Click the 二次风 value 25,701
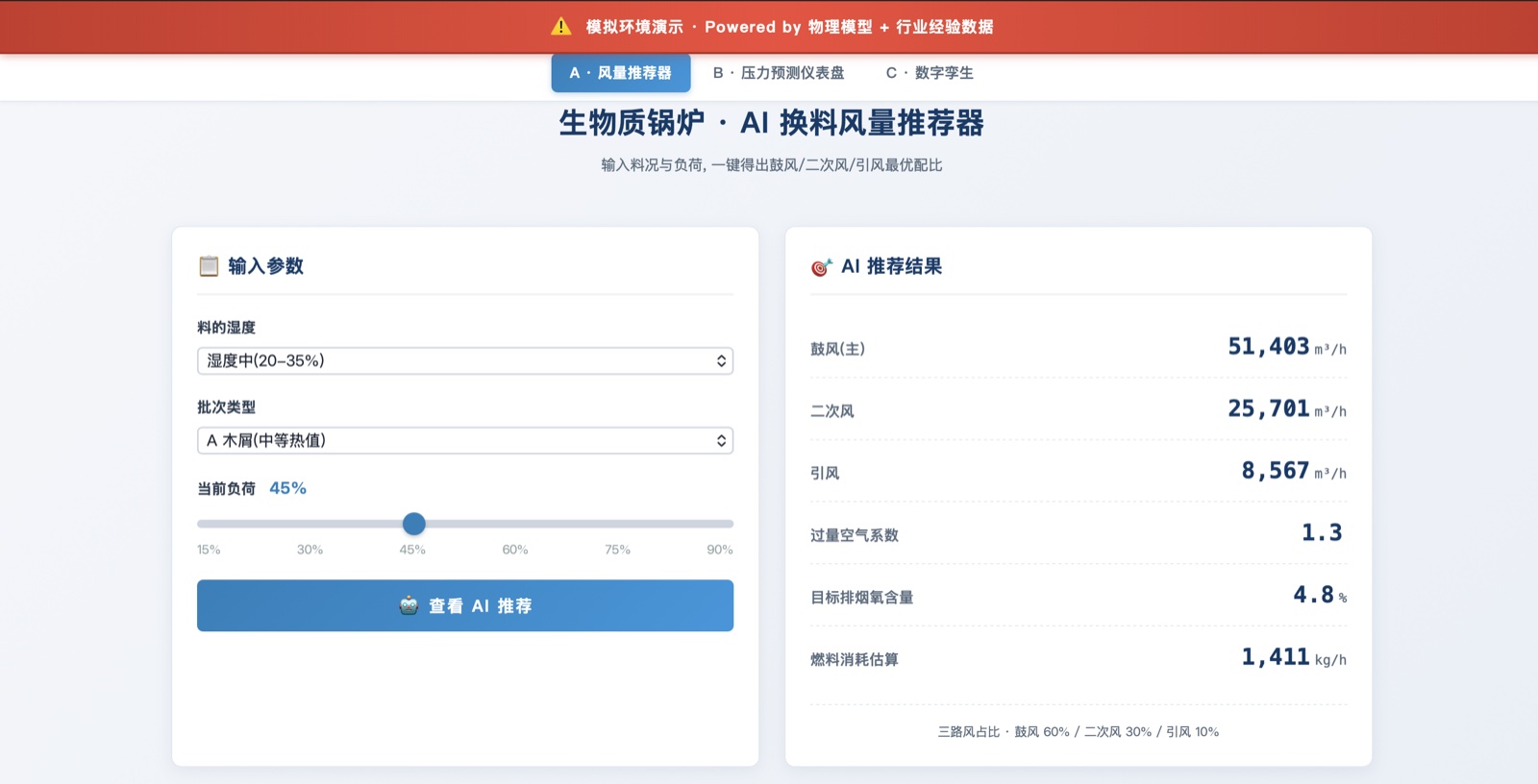 point(1269,409)
